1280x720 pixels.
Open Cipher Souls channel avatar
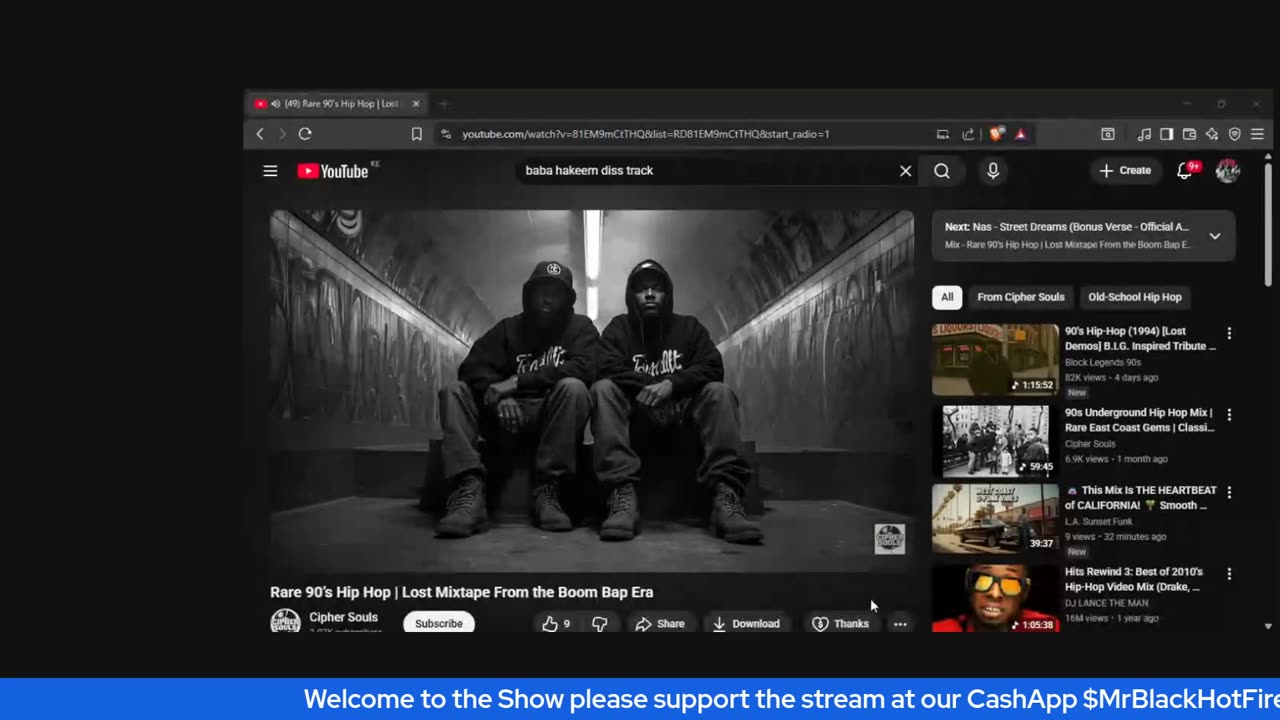[x=285, y=623]
